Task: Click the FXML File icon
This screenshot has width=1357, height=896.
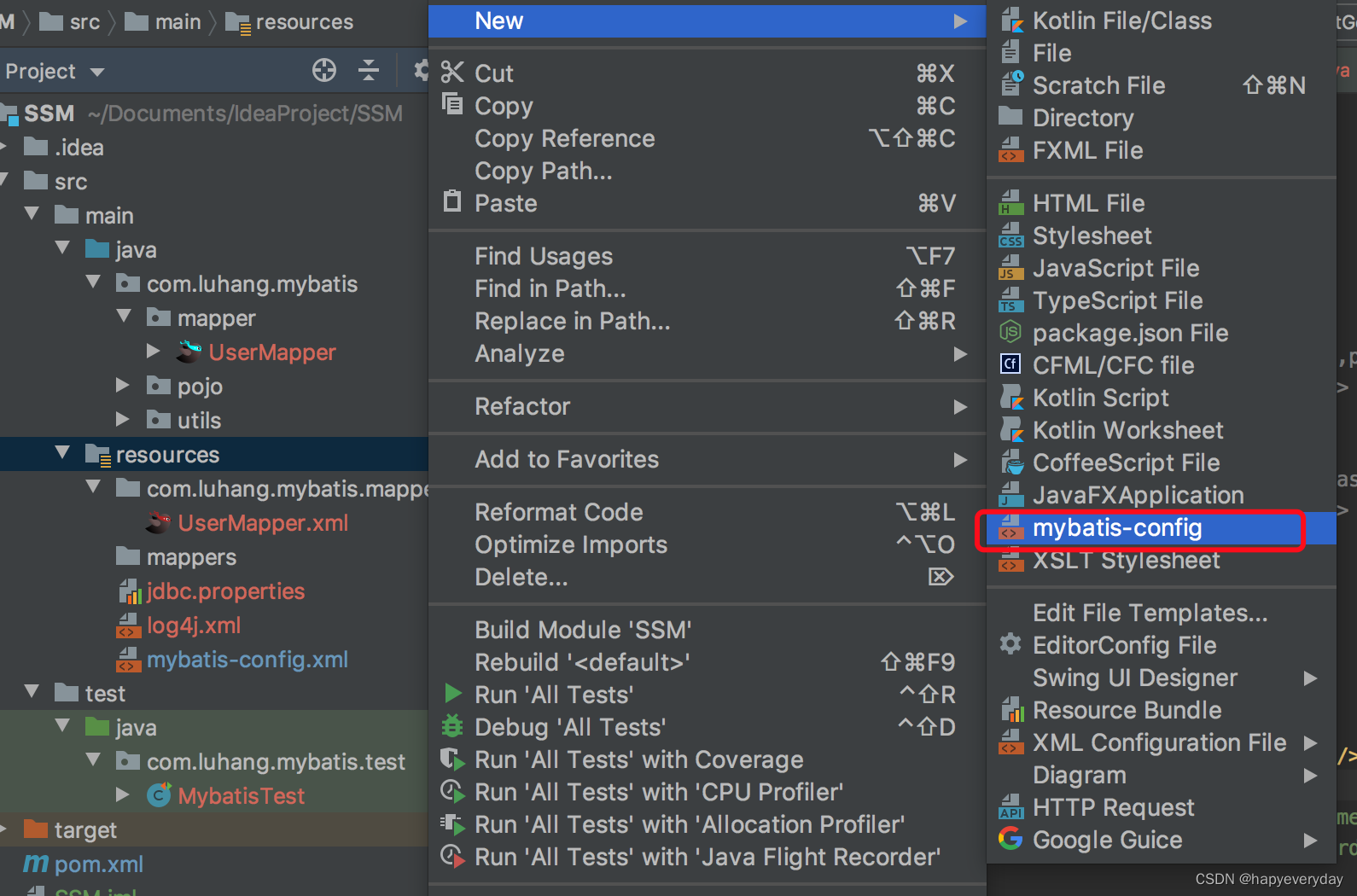Action: [x=1011, y=149]
